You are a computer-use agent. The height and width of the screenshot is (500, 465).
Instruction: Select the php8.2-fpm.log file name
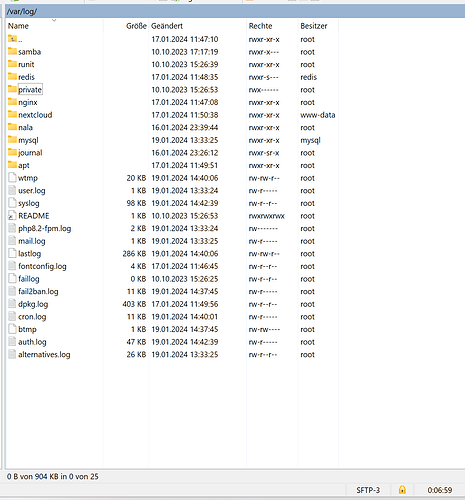pos(45,228)
